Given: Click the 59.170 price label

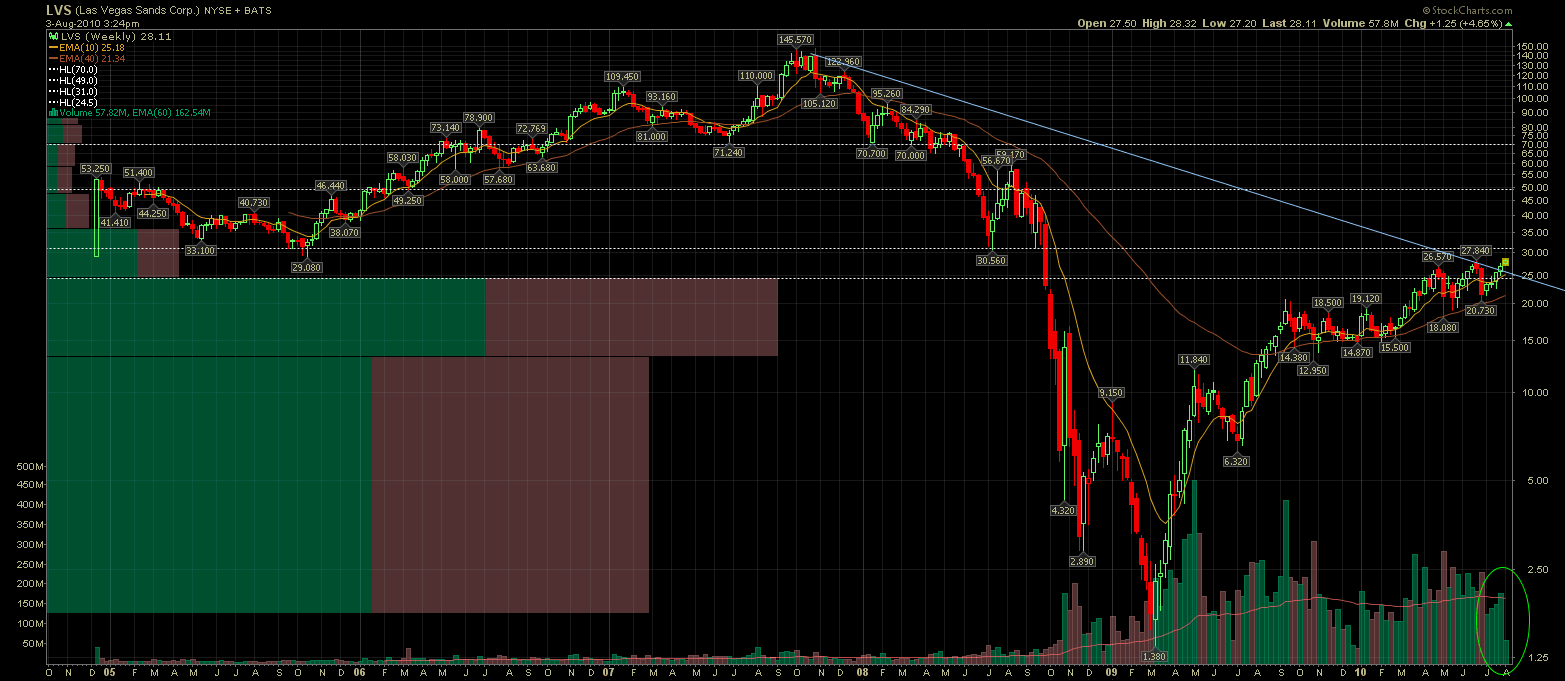Looking at the screenshot, I should coord(1011,154).
